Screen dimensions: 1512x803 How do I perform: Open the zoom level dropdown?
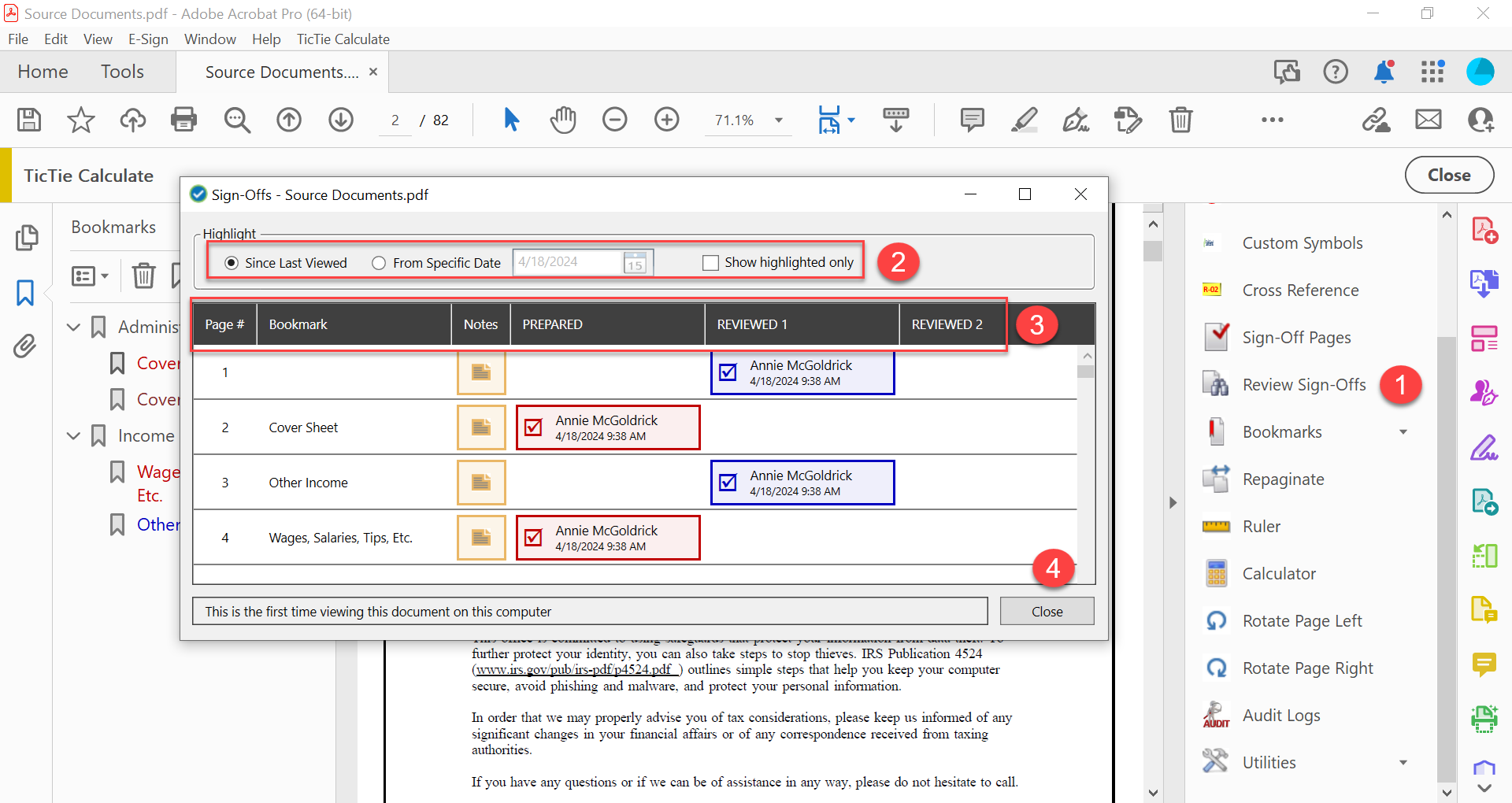[779, 120]
